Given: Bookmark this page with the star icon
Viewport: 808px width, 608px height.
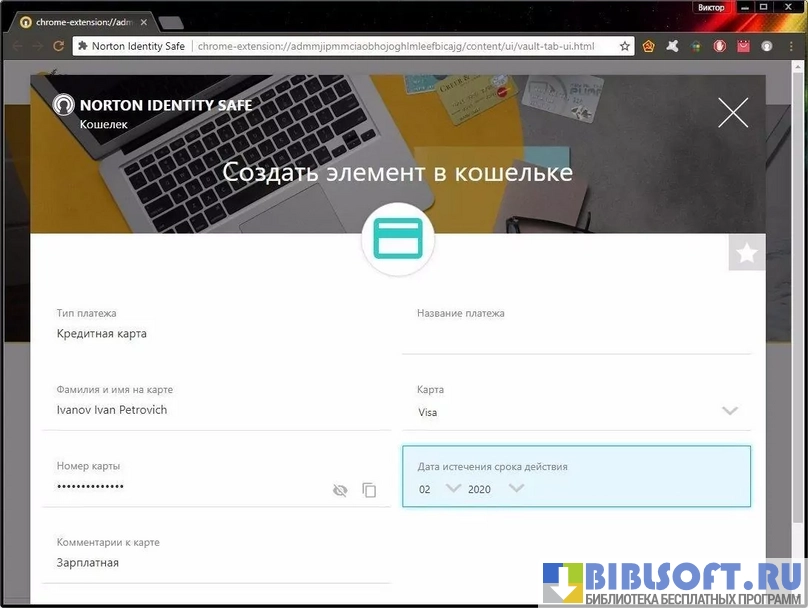Looking at the screenshot, I should click(x=625, y=46).
